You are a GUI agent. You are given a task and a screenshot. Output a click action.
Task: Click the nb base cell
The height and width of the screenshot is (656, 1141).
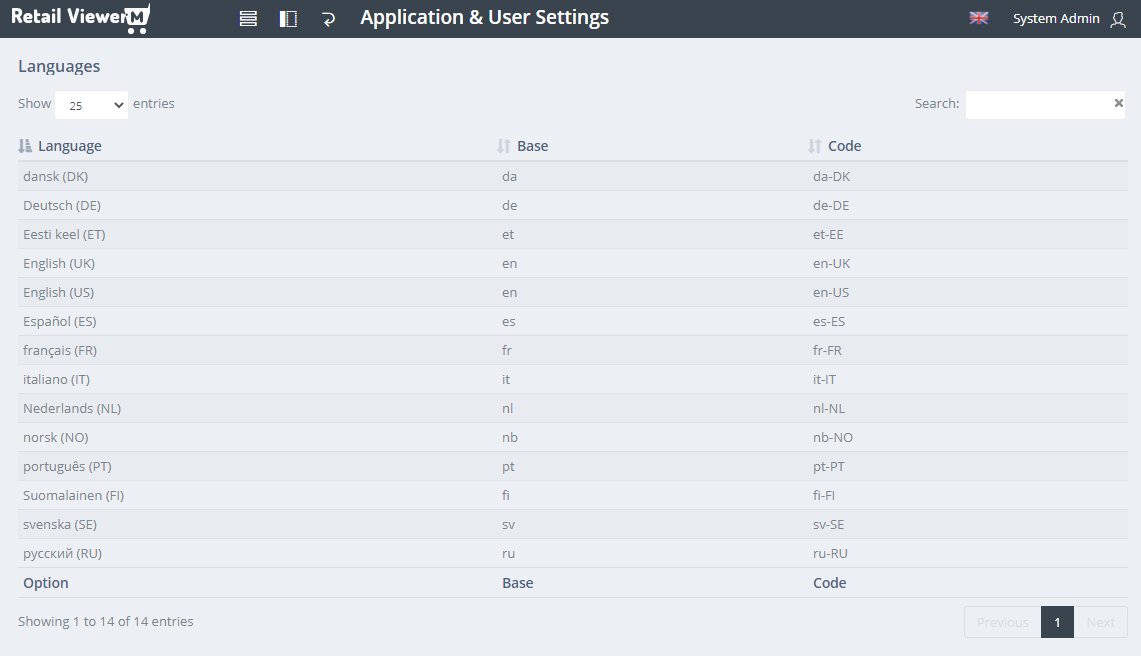coord(510,438)
